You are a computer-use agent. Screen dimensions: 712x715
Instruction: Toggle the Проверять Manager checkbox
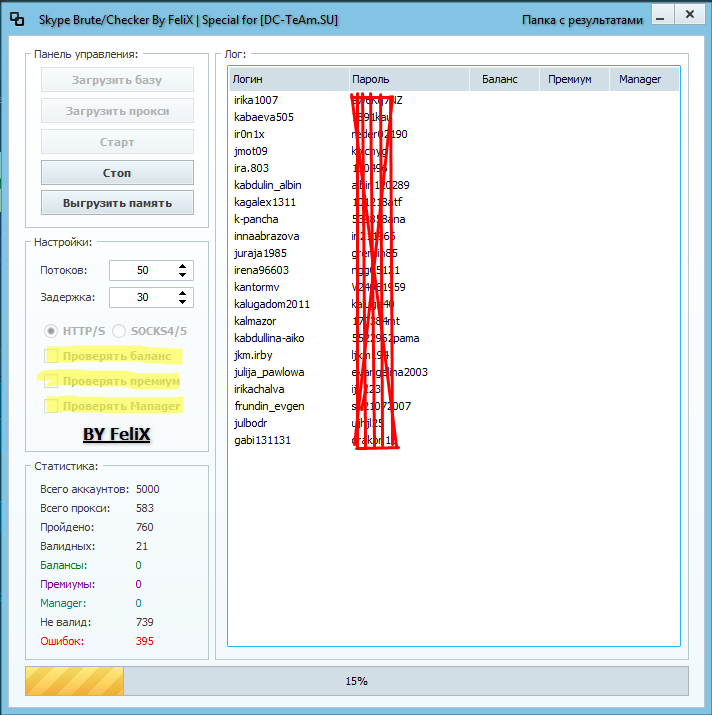click(52, 406)
